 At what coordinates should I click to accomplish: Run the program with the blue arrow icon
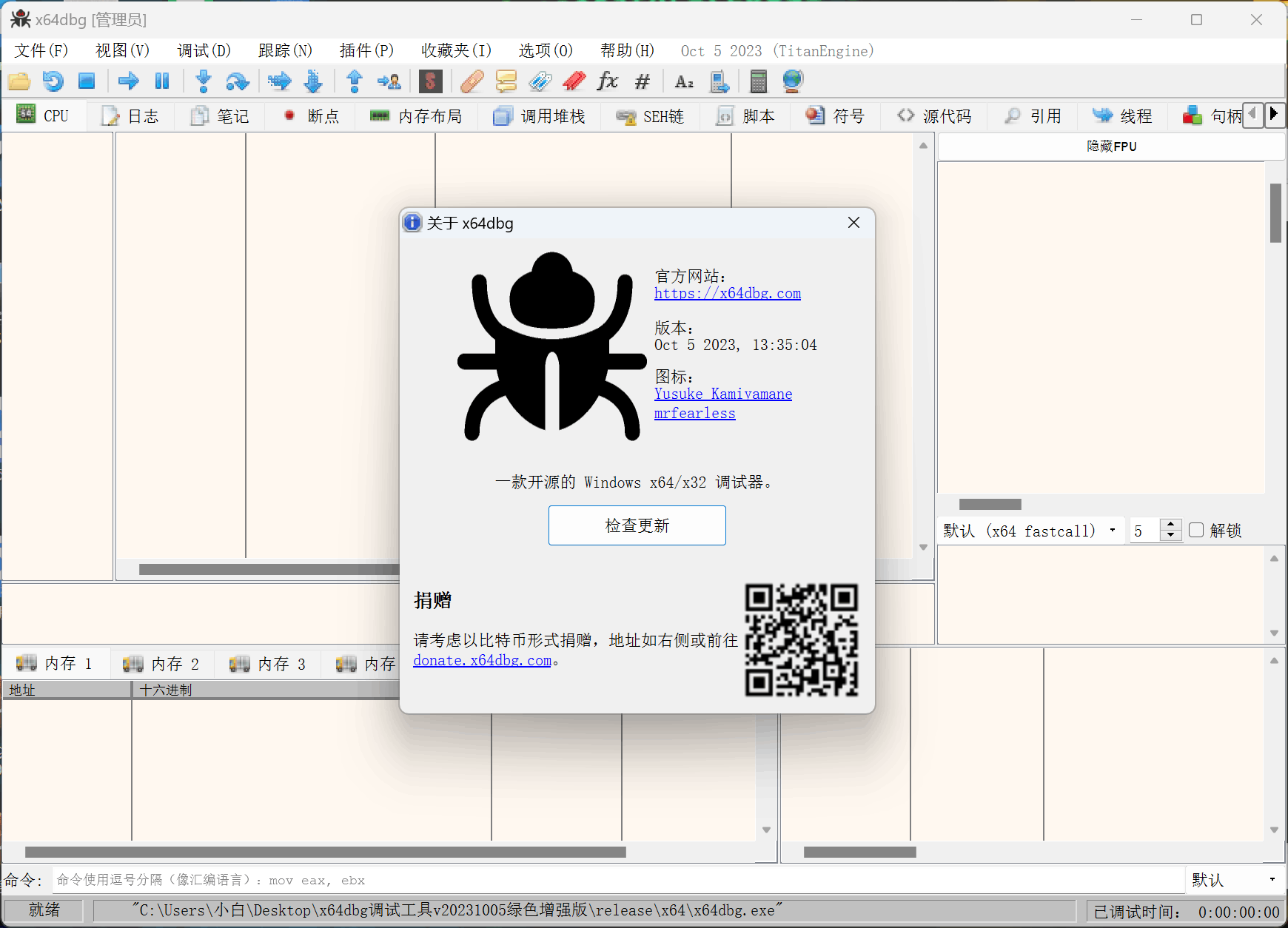[x=129, y=81]
